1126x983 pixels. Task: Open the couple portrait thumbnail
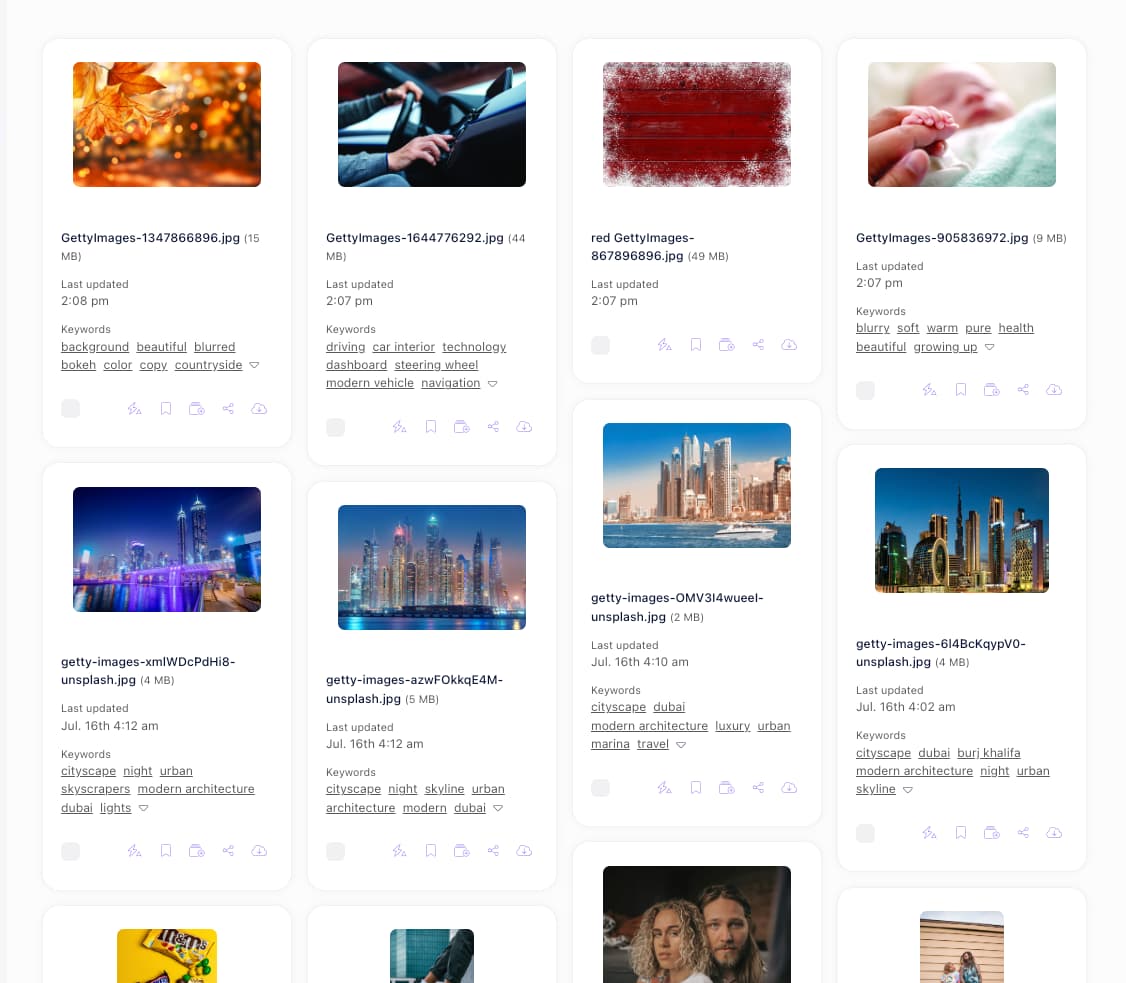pyautogui.click(x=697, y=924)
